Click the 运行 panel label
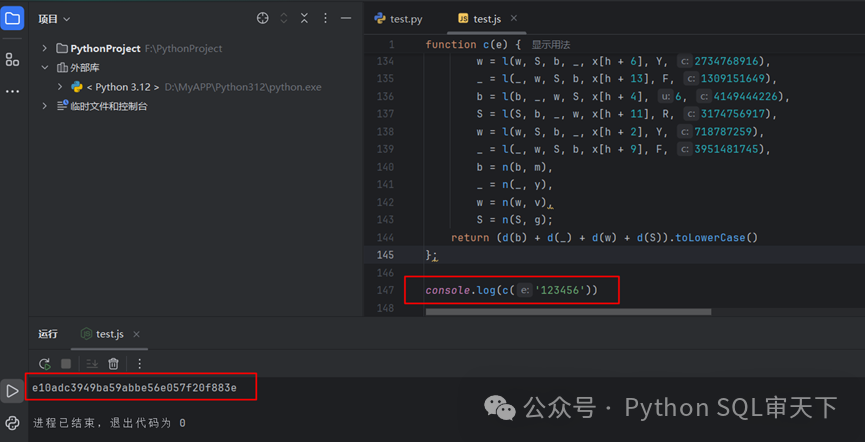This screenshot has width=865, height=442. click(x=47, y=334)
